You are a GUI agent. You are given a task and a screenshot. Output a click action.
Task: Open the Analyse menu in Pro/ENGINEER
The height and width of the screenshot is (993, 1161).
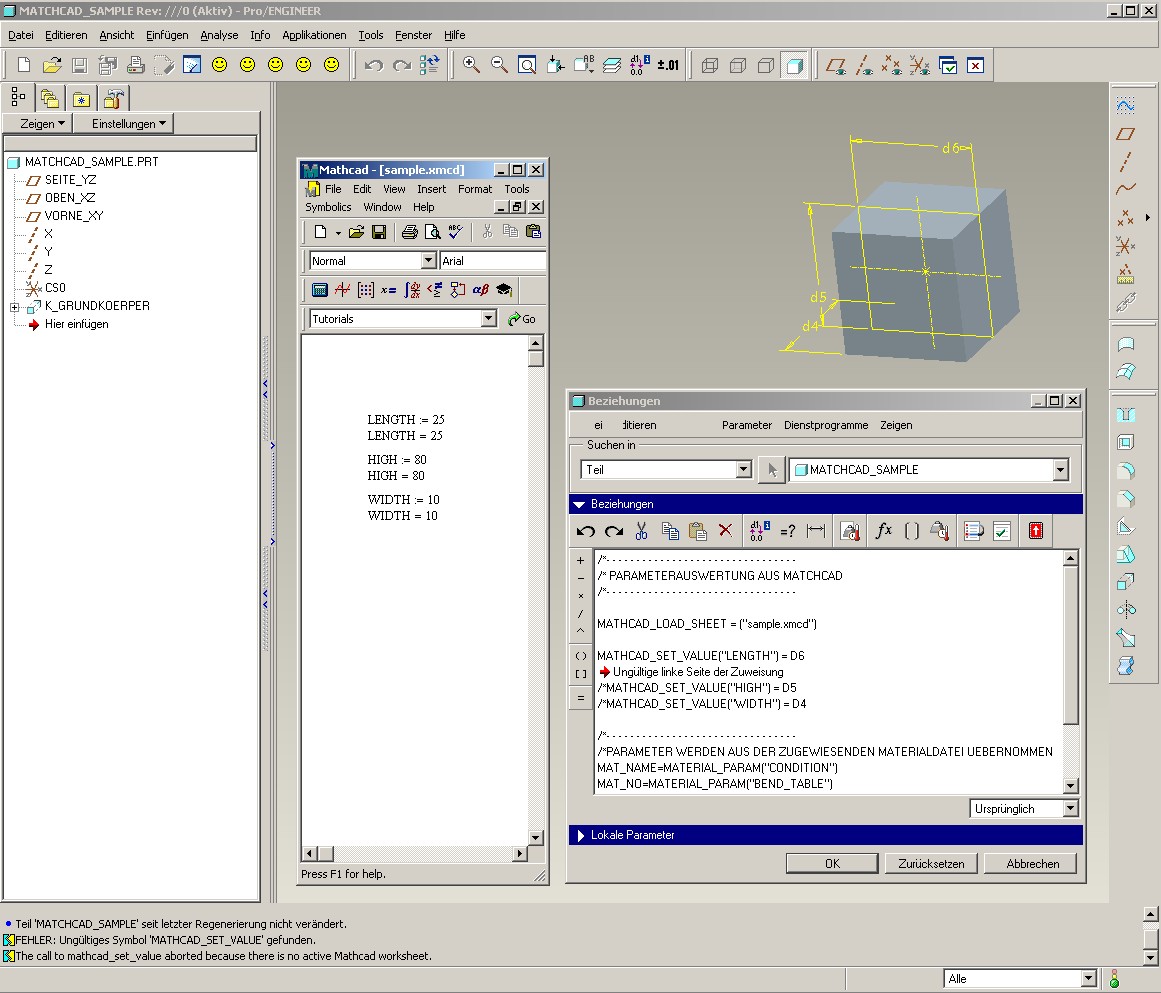pos(219,35)
